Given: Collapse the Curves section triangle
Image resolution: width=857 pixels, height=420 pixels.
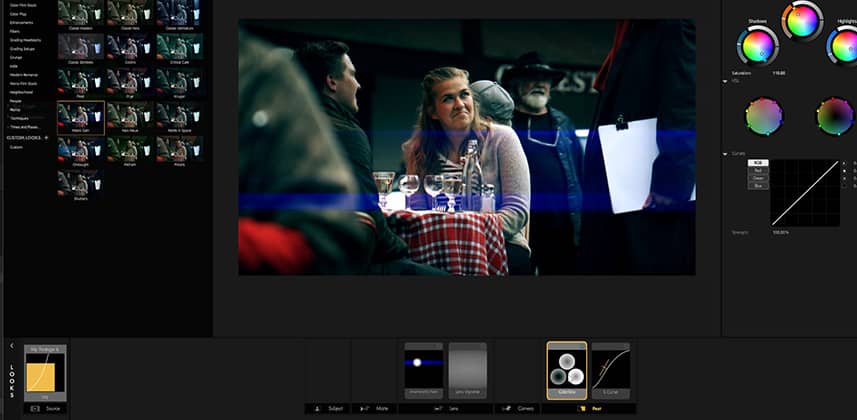Looking at the screenshot, I should pos(725,154).
